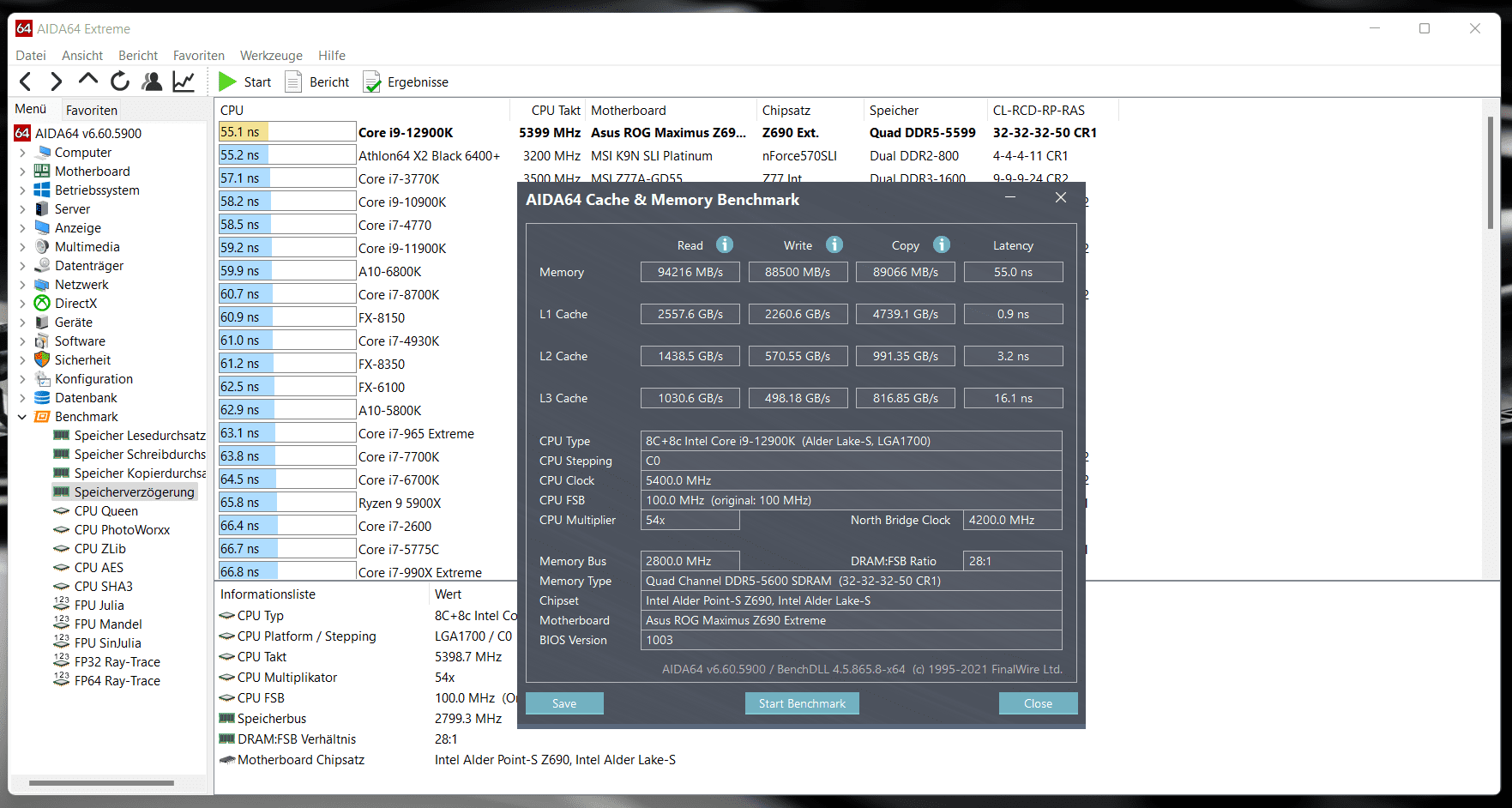Click AIDA64 v6.60.5900 root node icon
Screen dimensions: 1512x808
(x=22, y=133)
